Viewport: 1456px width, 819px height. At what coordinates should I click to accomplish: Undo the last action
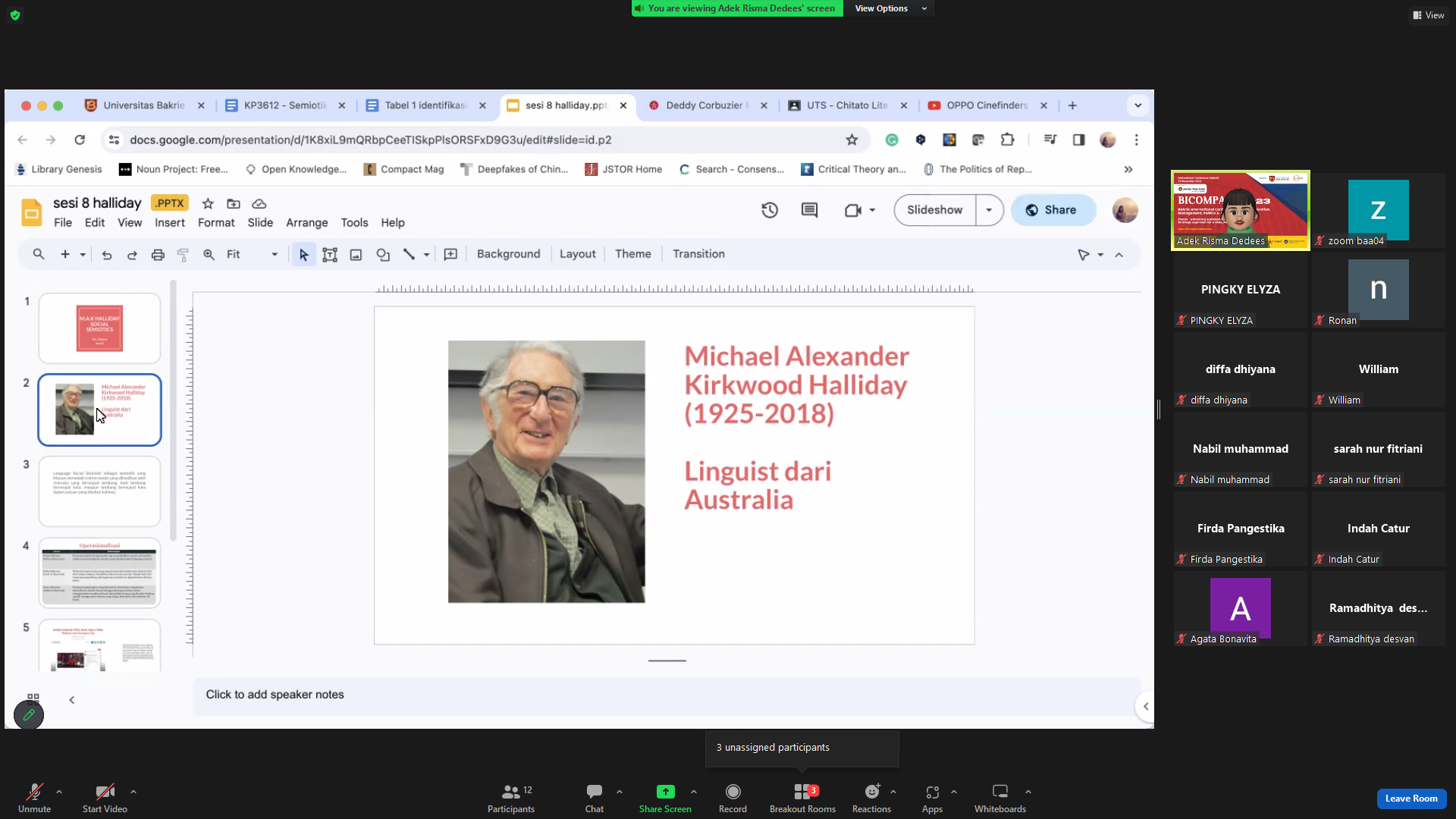point(107,255)
